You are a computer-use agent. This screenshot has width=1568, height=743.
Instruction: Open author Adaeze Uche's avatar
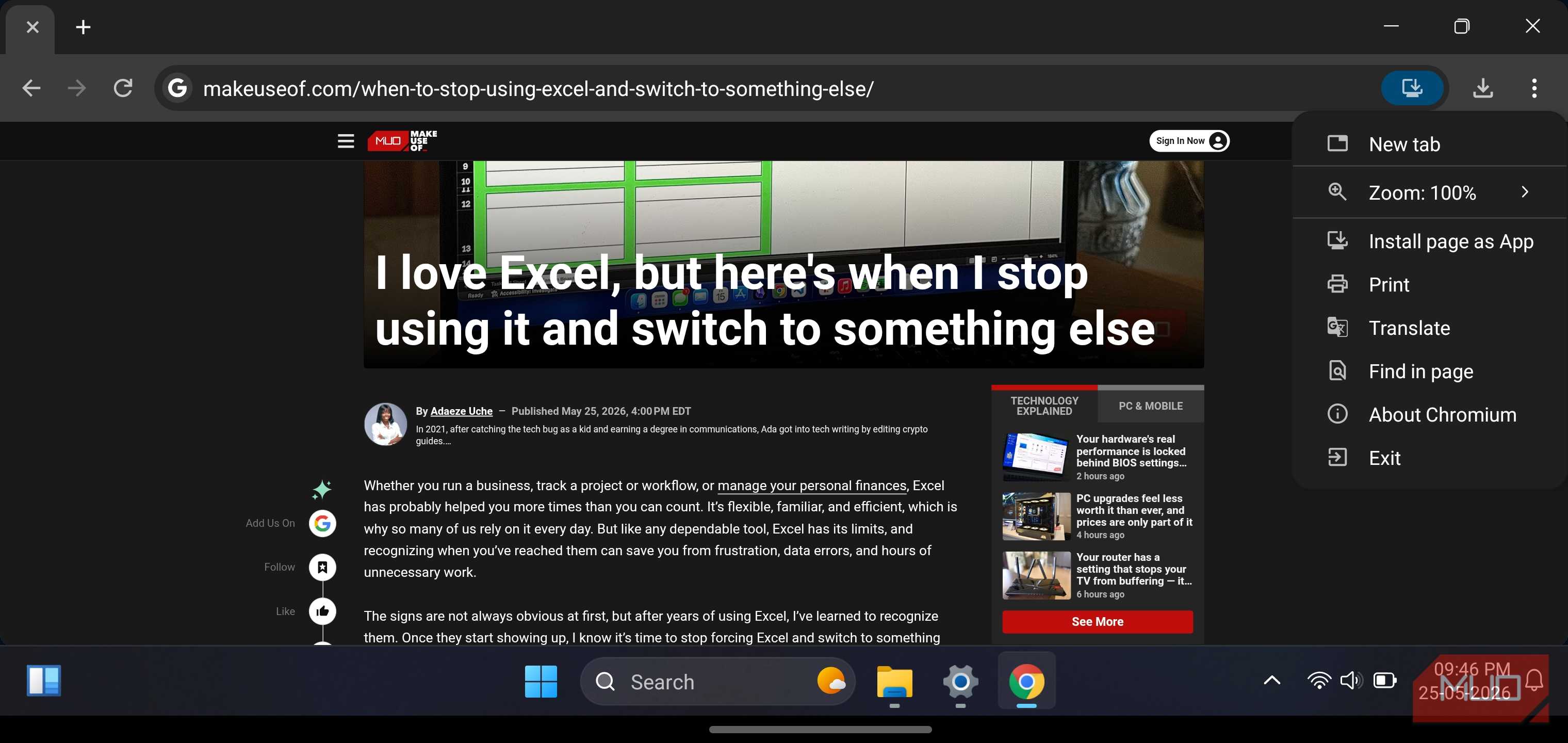tap(385, 424)
